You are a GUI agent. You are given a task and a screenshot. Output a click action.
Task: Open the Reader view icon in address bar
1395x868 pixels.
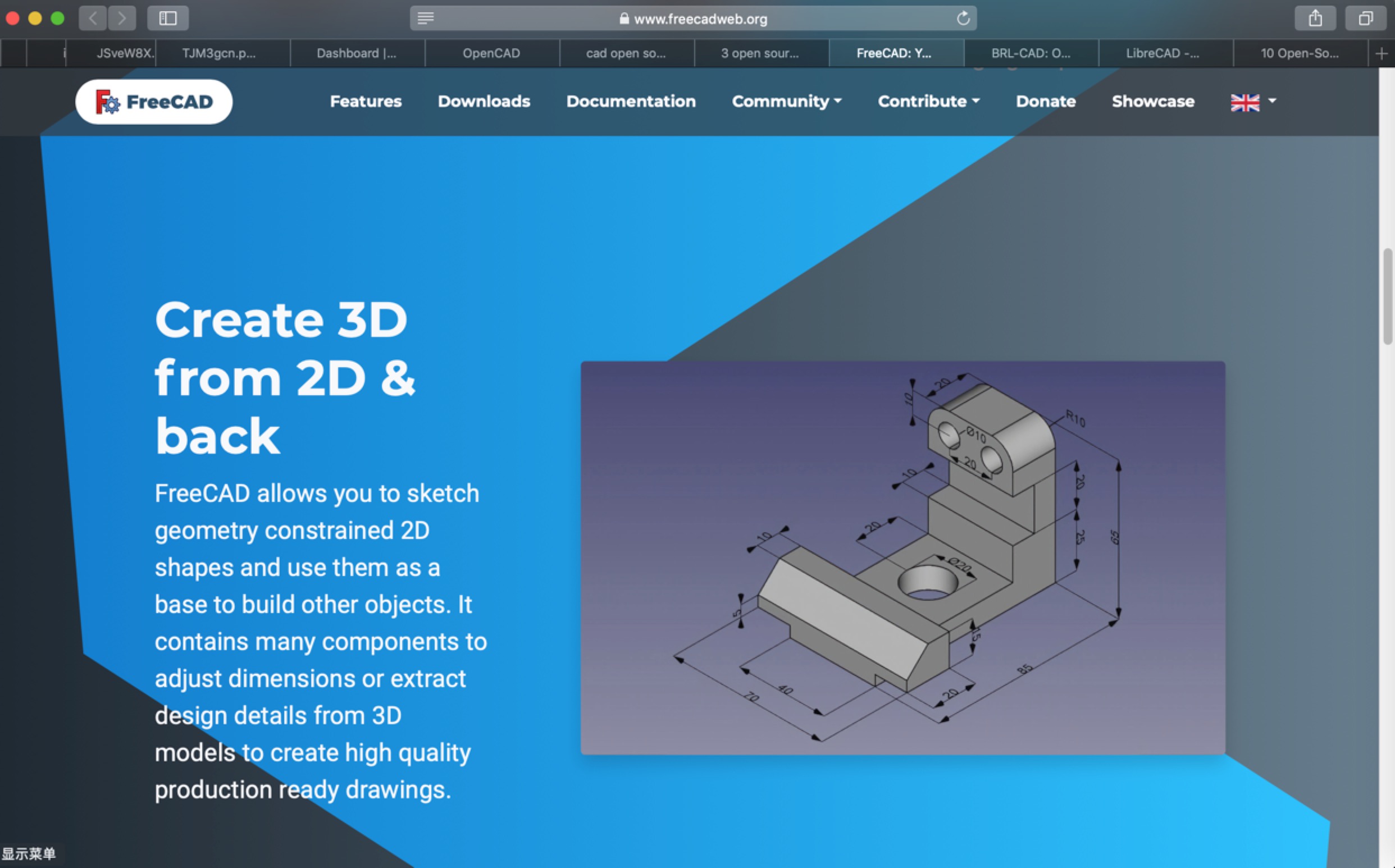[x=425, y=19]
